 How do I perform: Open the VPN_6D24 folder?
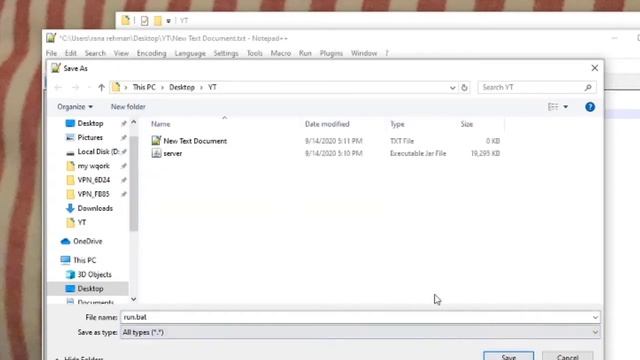pyautogui.click(x=94, y=180)
